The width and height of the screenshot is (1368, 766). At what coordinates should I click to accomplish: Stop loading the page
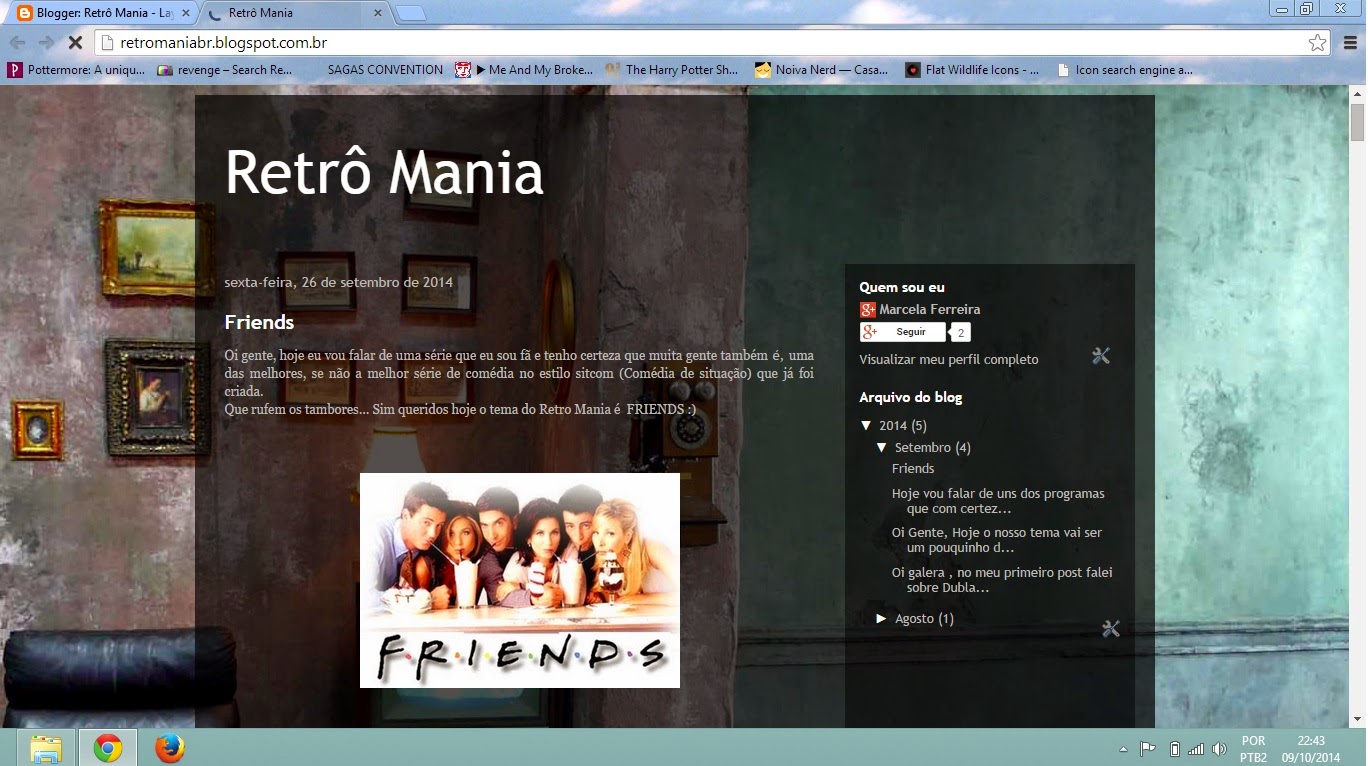pos(76,43)
